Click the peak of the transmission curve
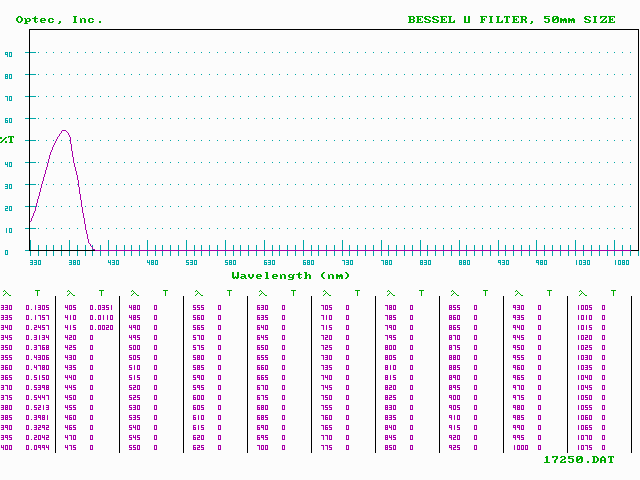 65,130
